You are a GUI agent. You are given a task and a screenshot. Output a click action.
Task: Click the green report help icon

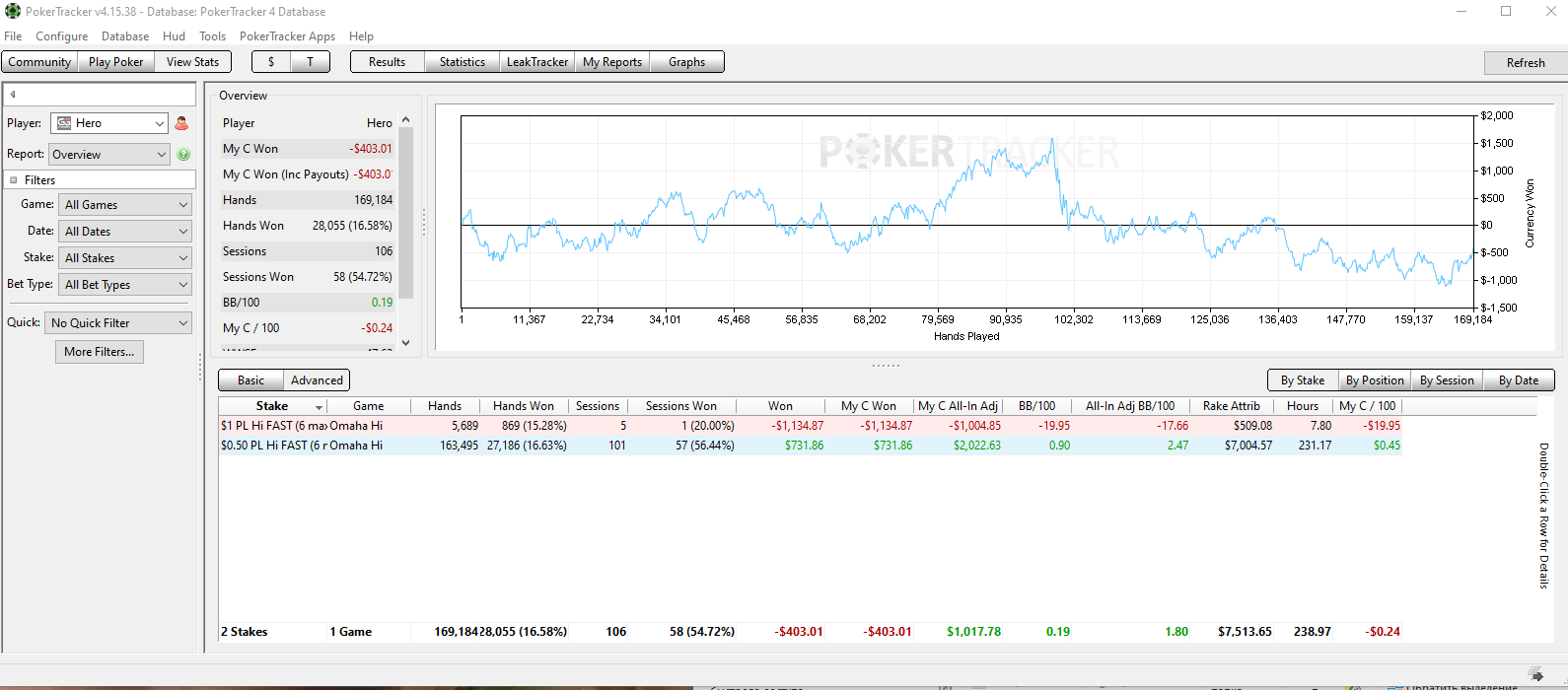click(x=183, y=155)
